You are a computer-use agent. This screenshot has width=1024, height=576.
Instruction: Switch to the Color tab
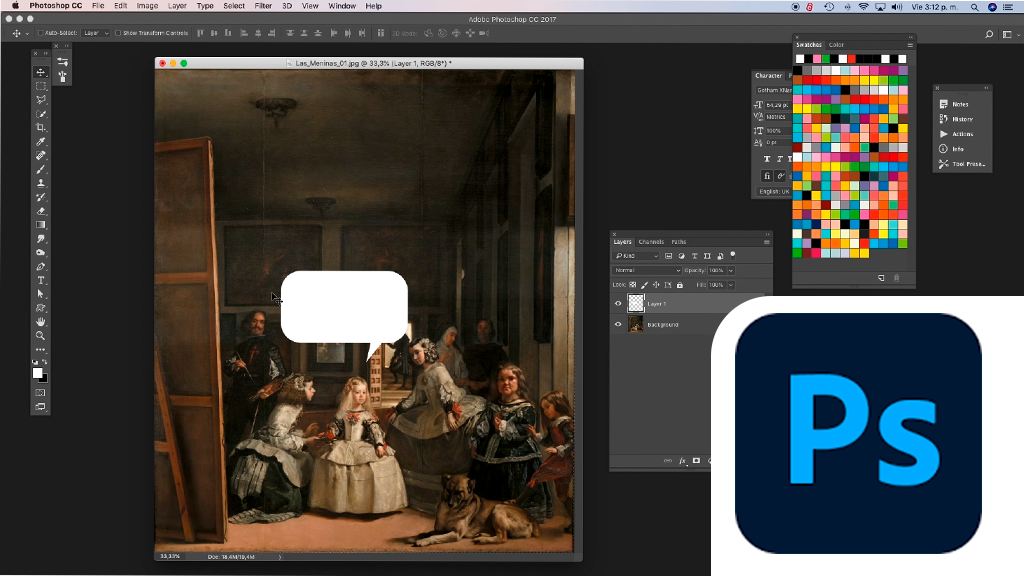click(x=836, y=45)
